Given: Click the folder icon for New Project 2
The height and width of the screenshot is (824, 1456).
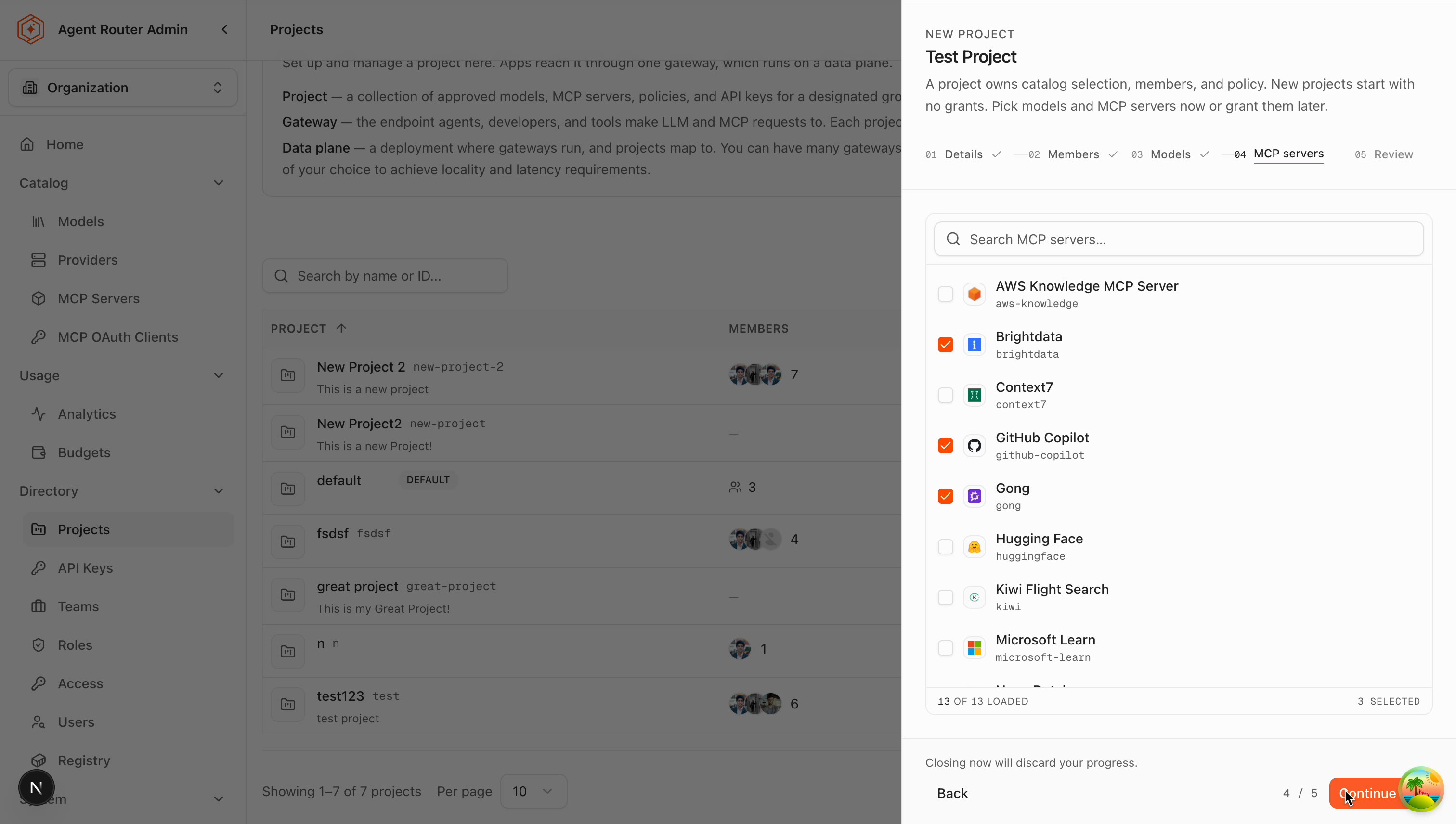Looking at the screenshot, I should (x=288, y=375).
